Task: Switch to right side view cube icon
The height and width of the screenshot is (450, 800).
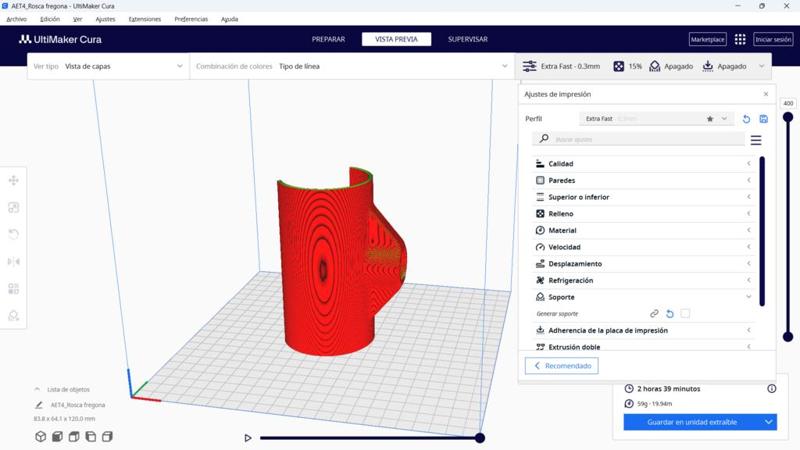Action: tap(107, 436)
